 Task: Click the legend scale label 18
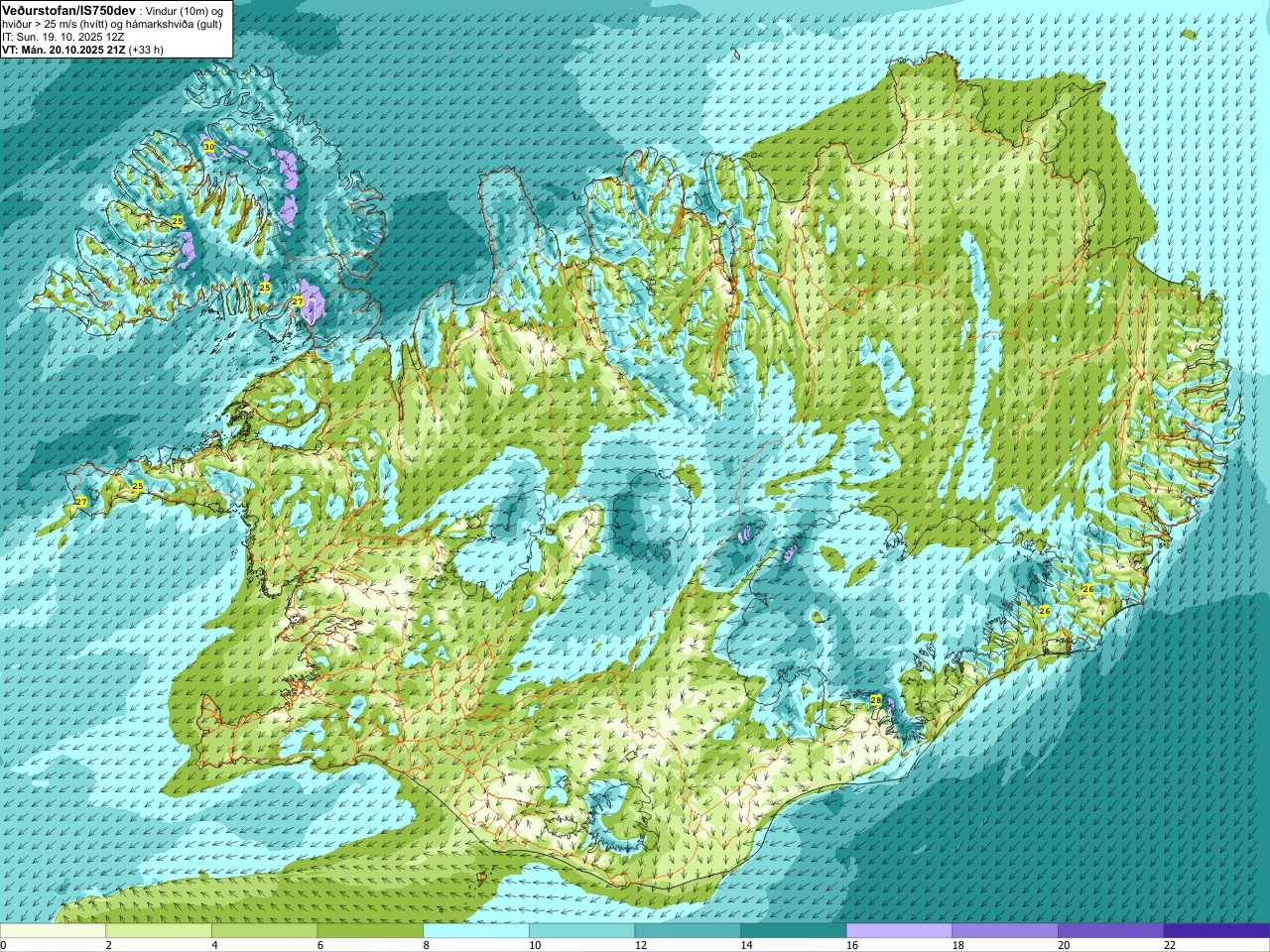tap(957, 945)
